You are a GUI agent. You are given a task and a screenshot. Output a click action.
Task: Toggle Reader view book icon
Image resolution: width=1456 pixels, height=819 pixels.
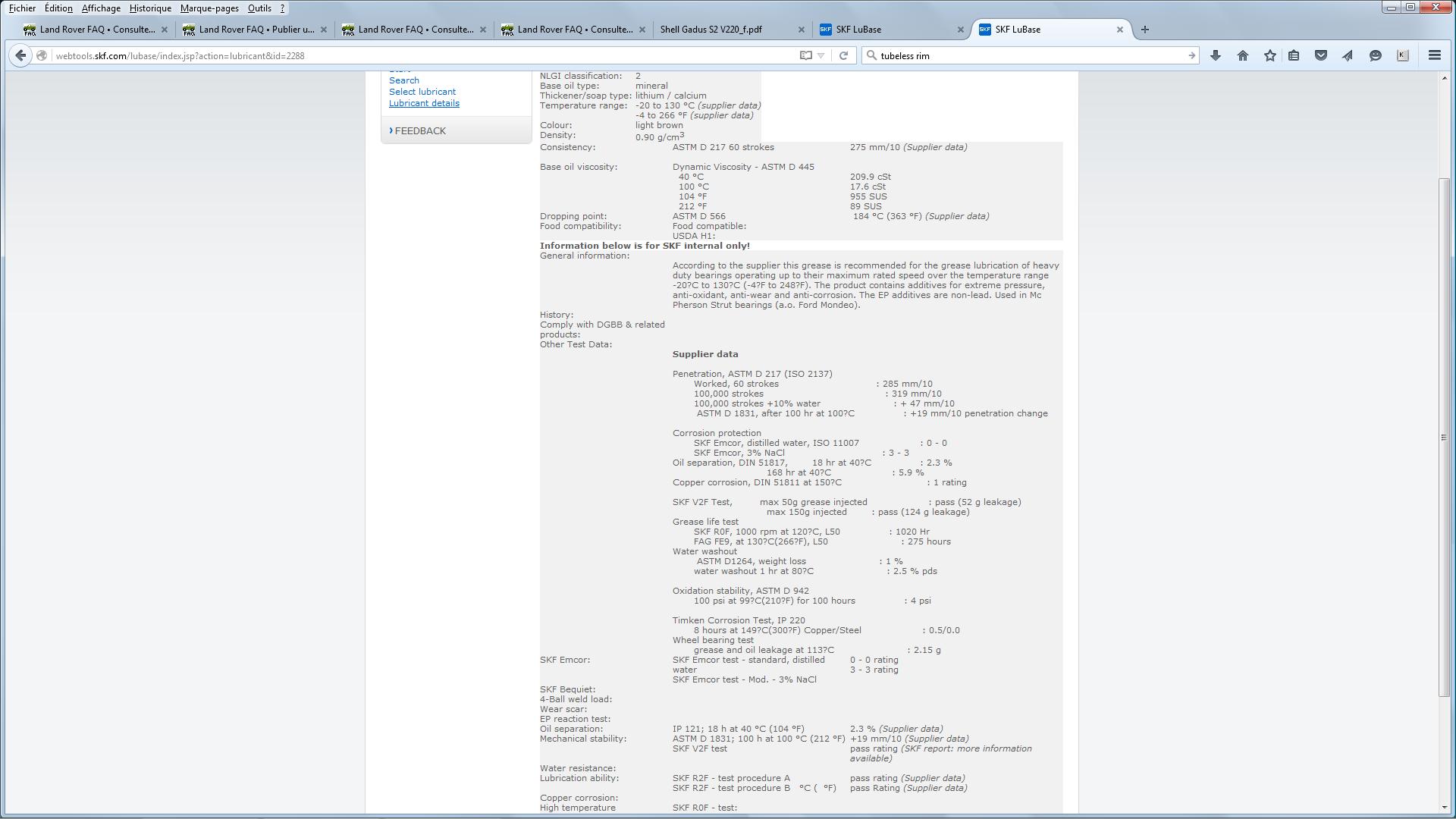pyautogui.click(x=806, y=55)
